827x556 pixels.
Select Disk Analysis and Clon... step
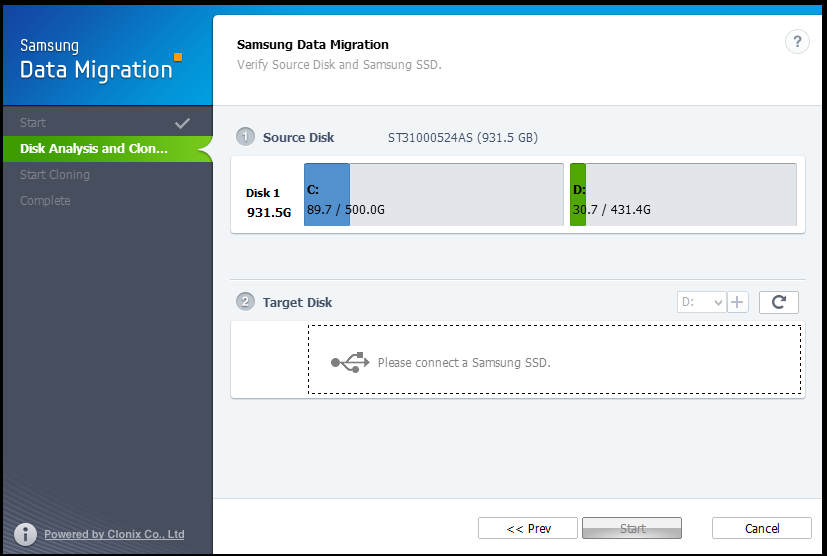pos(108,149)
